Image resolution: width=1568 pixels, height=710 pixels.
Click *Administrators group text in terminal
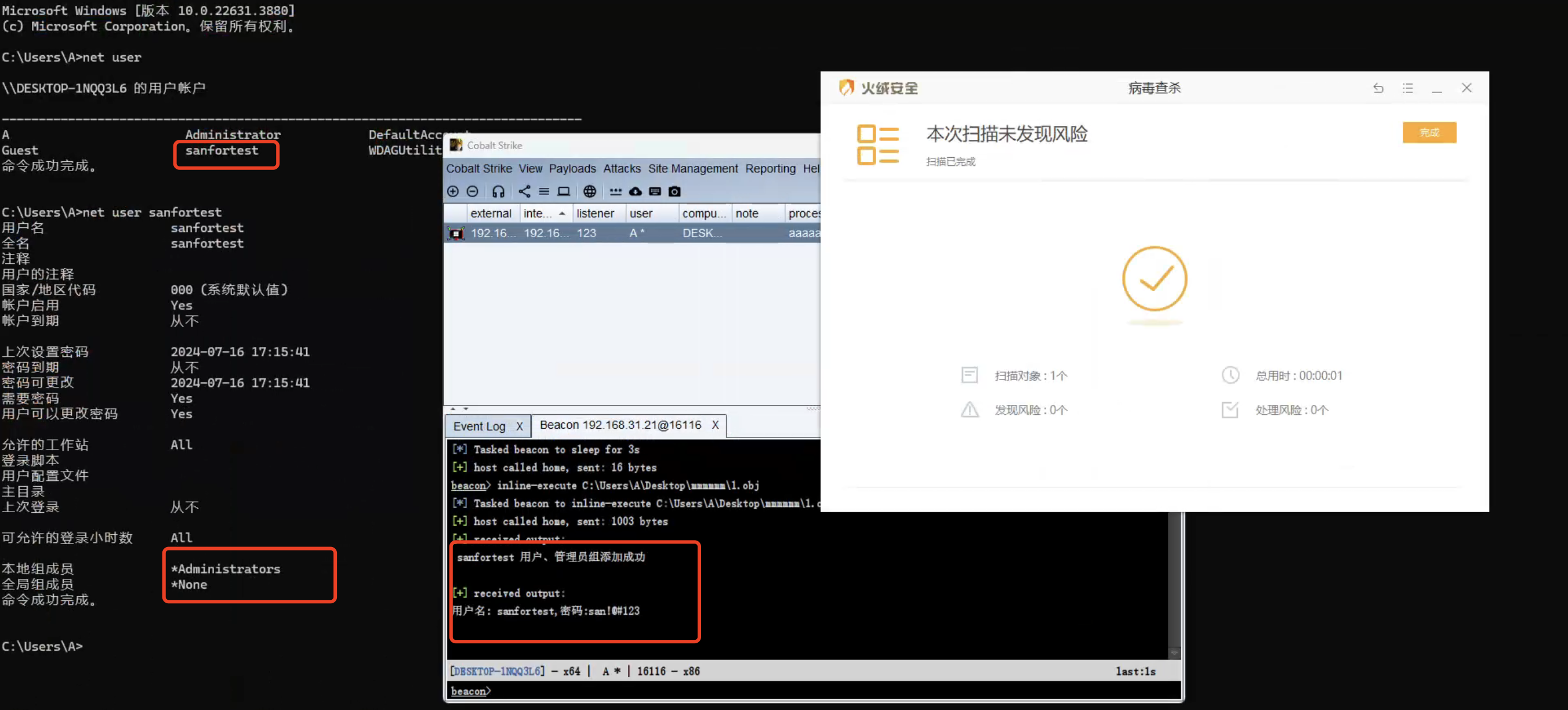pos(225,568)
